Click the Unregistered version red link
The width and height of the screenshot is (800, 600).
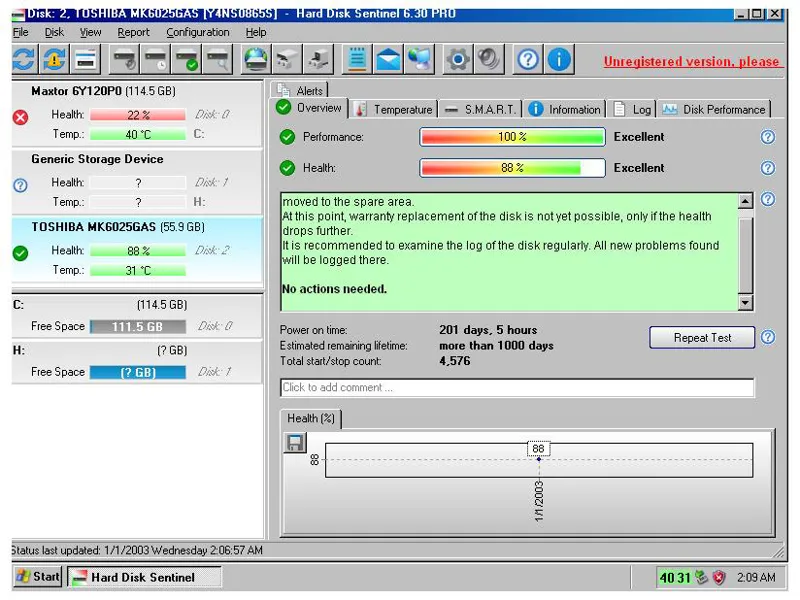point(691,62)
